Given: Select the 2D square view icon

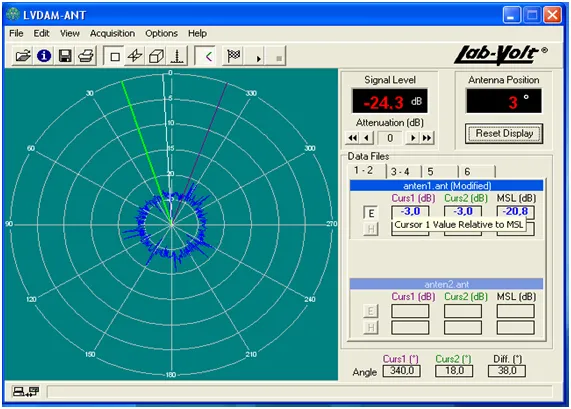Looking at the screenshot, I should coord(114,56).
